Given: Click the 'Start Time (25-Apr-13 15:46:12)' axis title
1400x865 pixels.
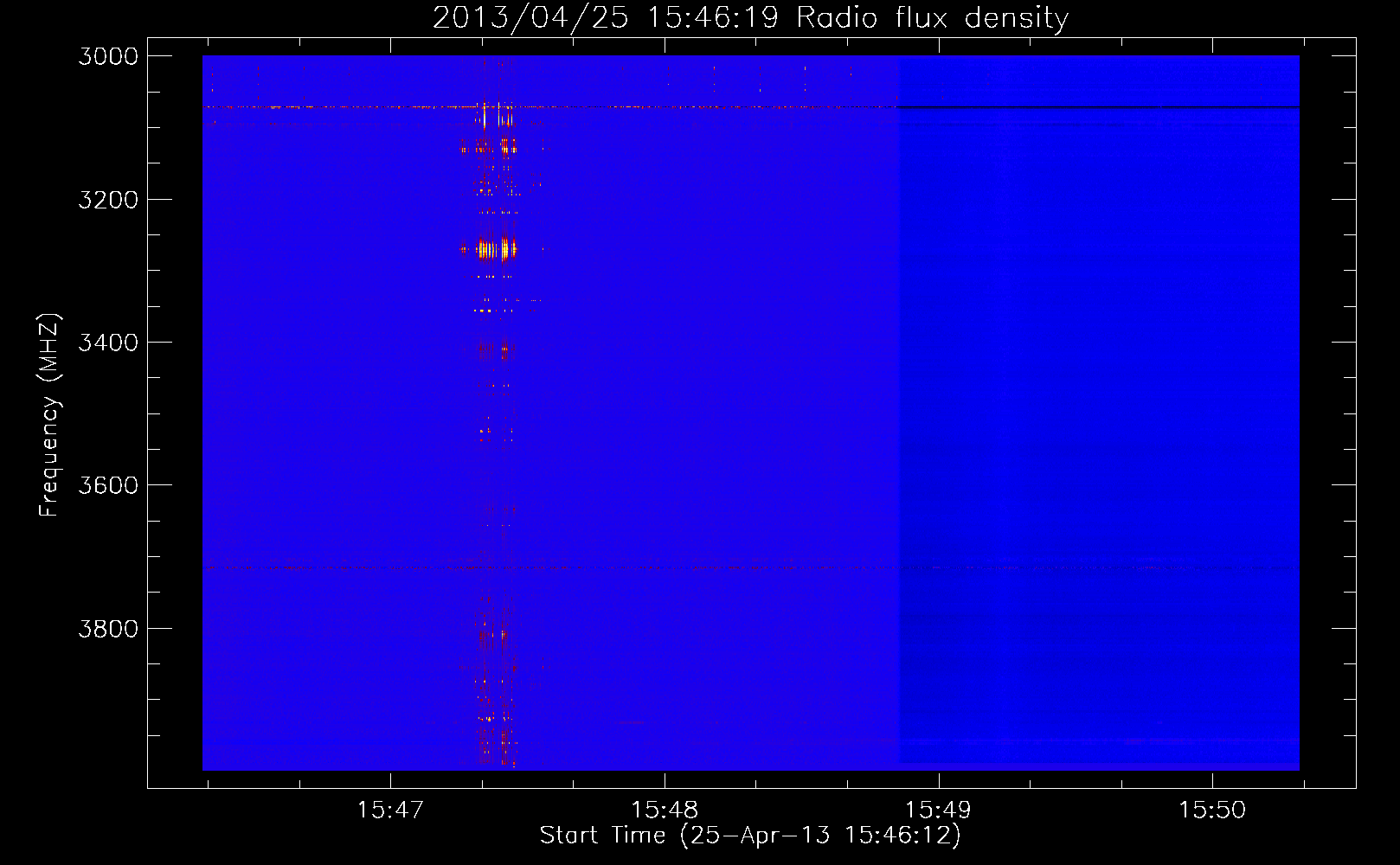Looking at the screenshot, I should (x=750, y=836).
